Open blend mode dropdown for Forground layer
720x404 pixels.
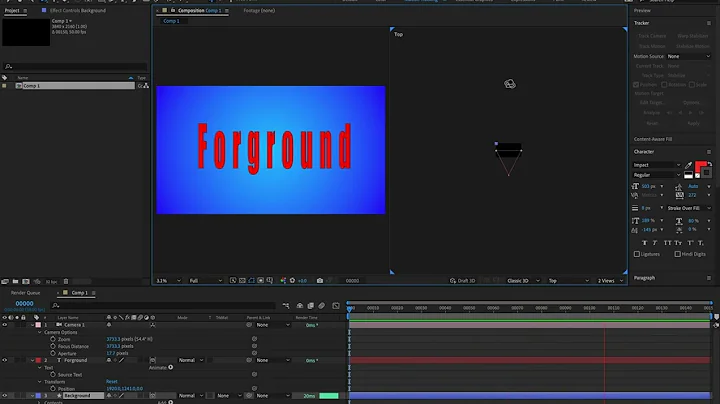click(191, 360)
